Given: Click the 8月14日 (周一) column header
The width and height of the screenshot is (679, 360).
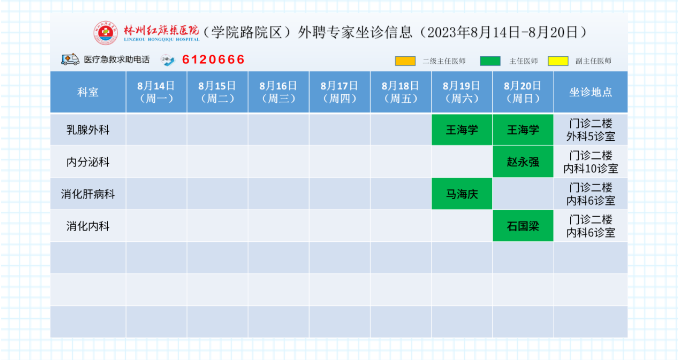Looking at the screenshot, I should [156, 92].
